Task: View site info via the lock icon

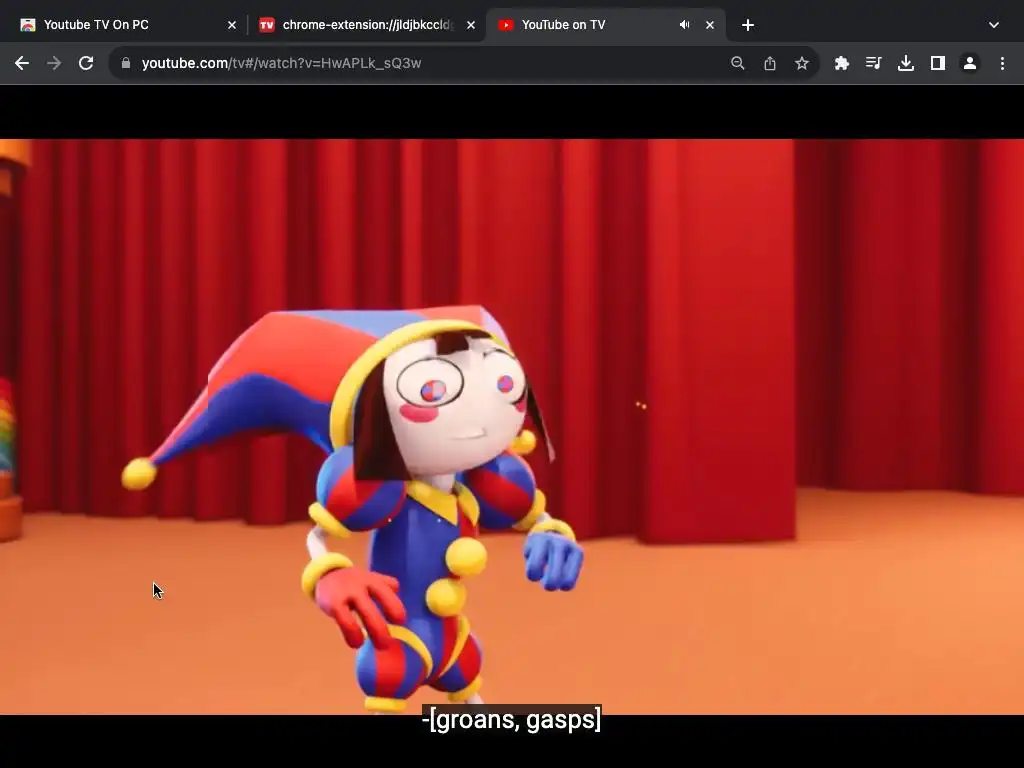Action: (126, 63)
